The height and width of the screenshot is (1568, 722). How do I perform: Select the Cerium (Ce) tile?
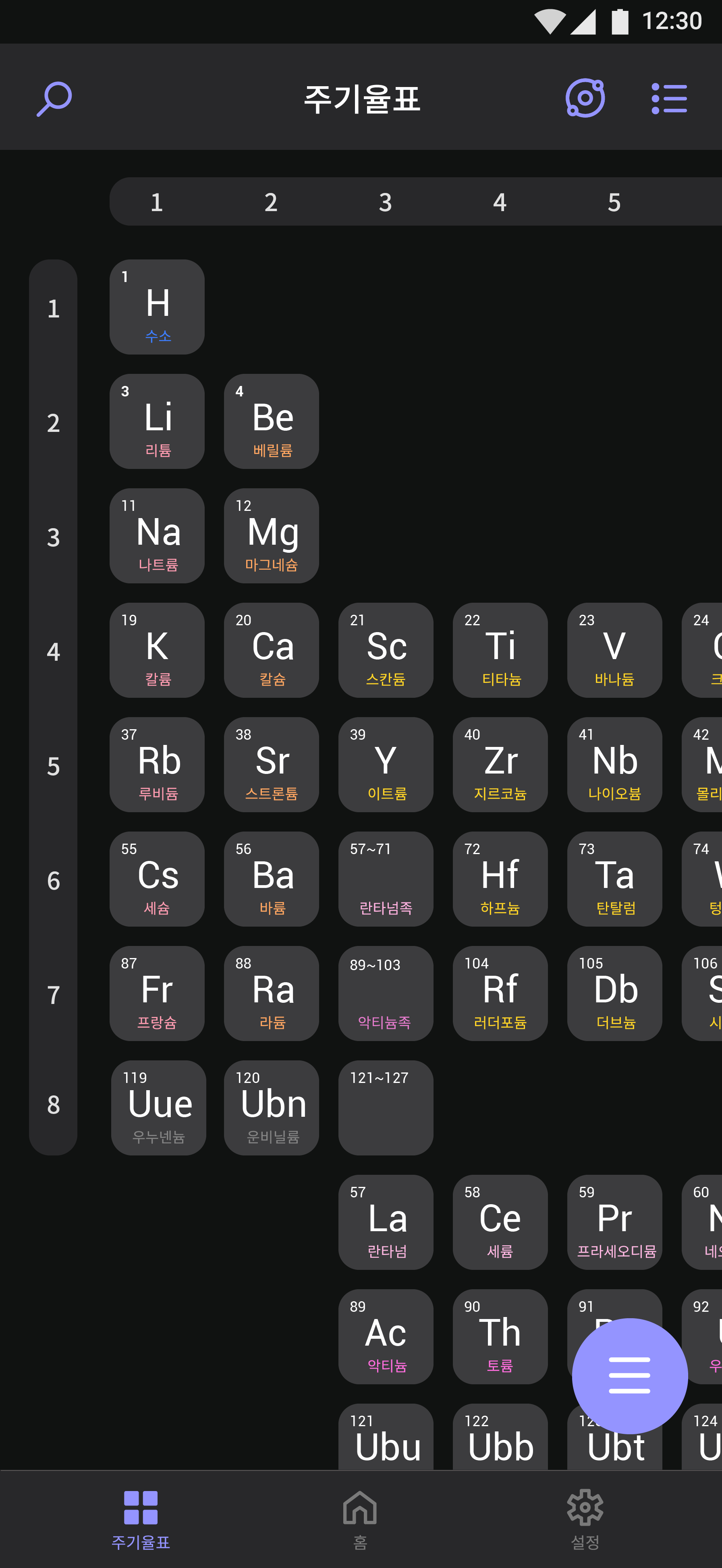point(500,1222)
